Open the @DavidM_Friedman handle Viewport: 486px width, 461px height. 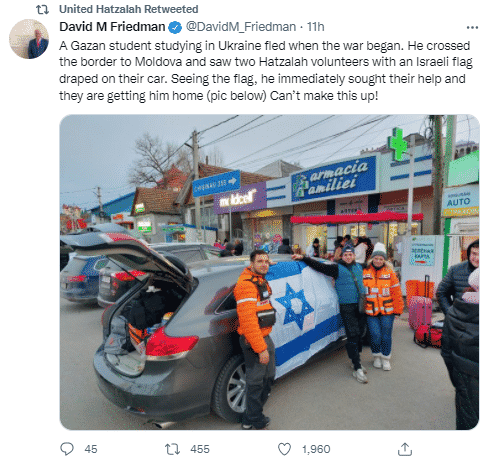tap(241, 27)
